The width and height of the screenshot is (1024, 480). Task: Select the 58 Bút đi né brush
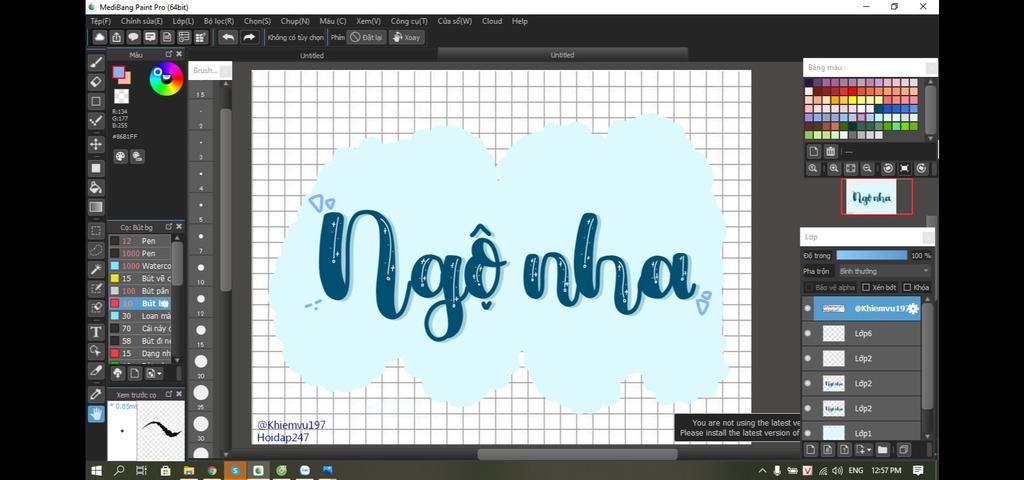[140, 341]
